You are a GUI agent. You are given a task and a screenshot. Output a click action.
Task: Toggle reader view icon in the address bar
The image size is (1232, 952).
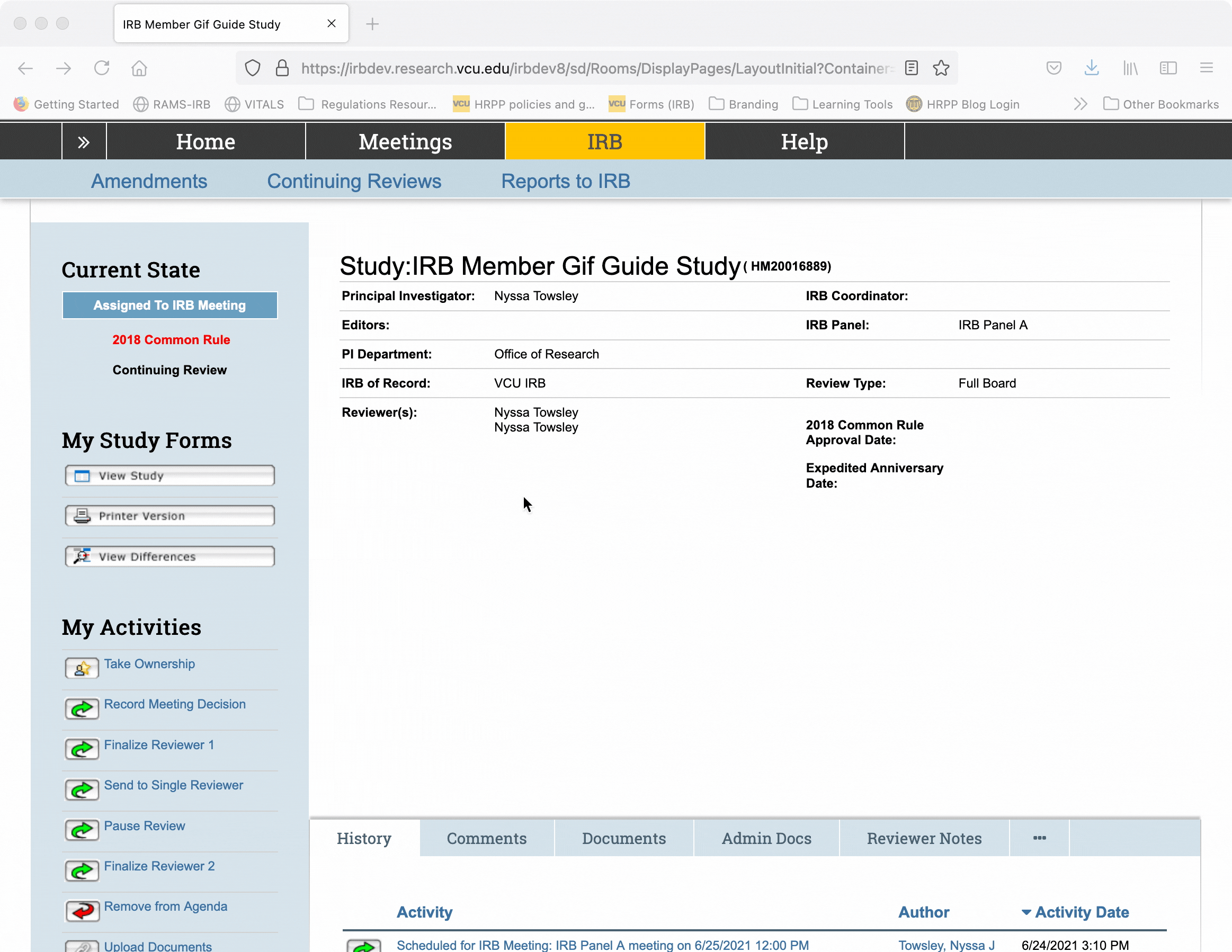coord(911,68)
